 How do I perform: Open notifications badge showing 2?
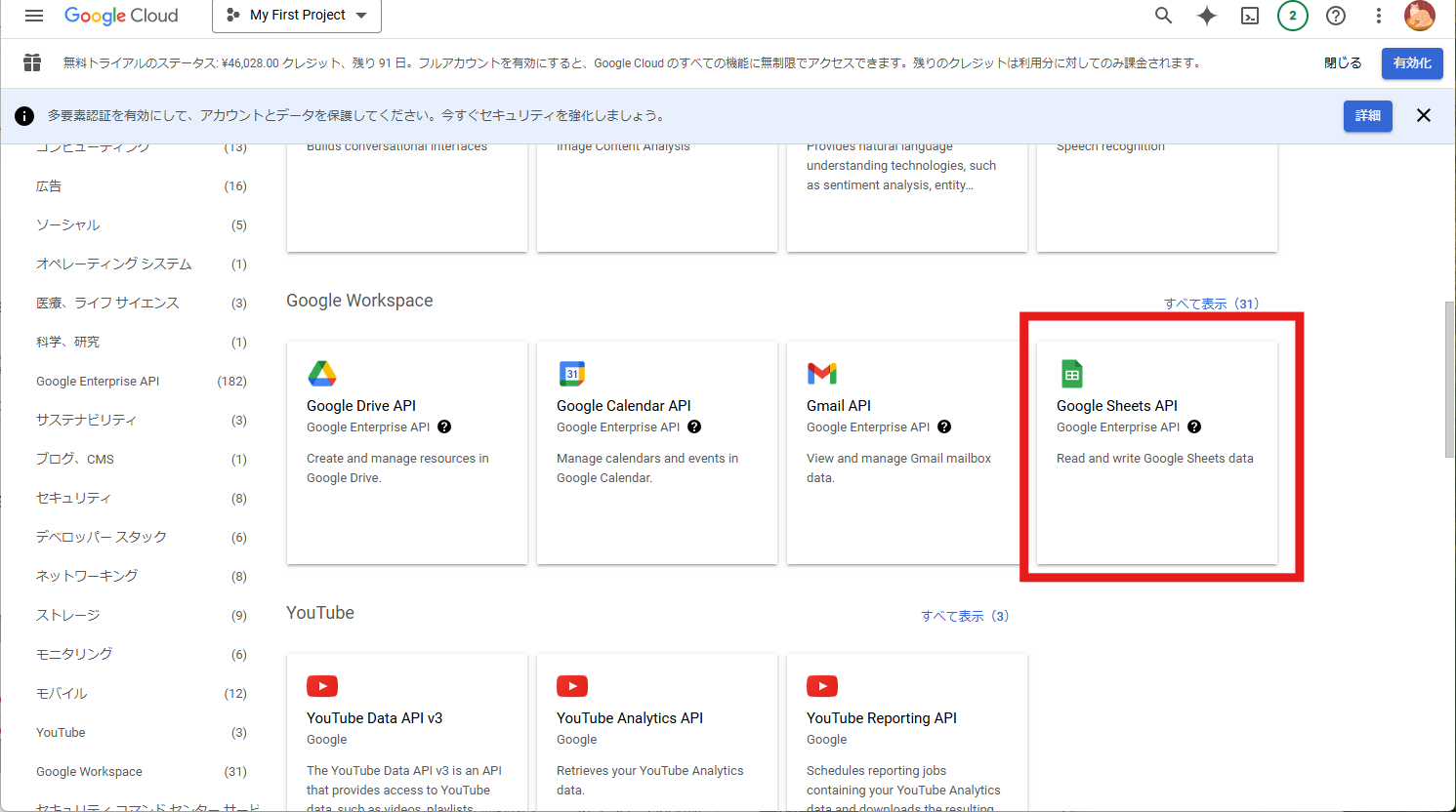tap(1293, 16)
